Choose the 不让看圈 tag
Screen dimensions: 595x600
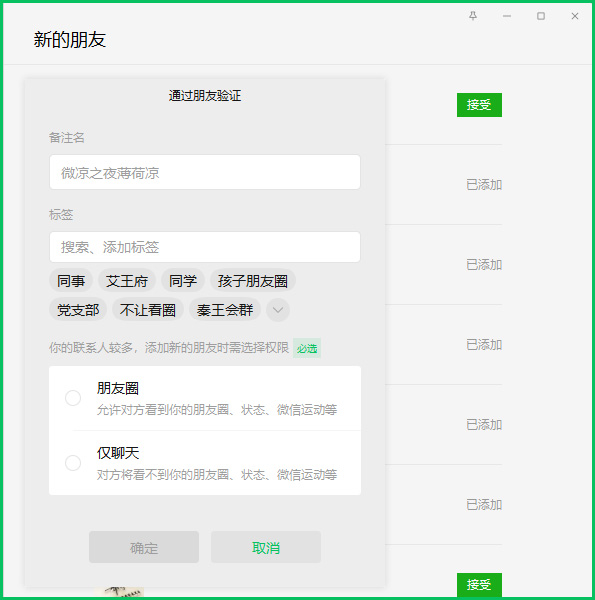pyautogui.click(x=148, y=310)
